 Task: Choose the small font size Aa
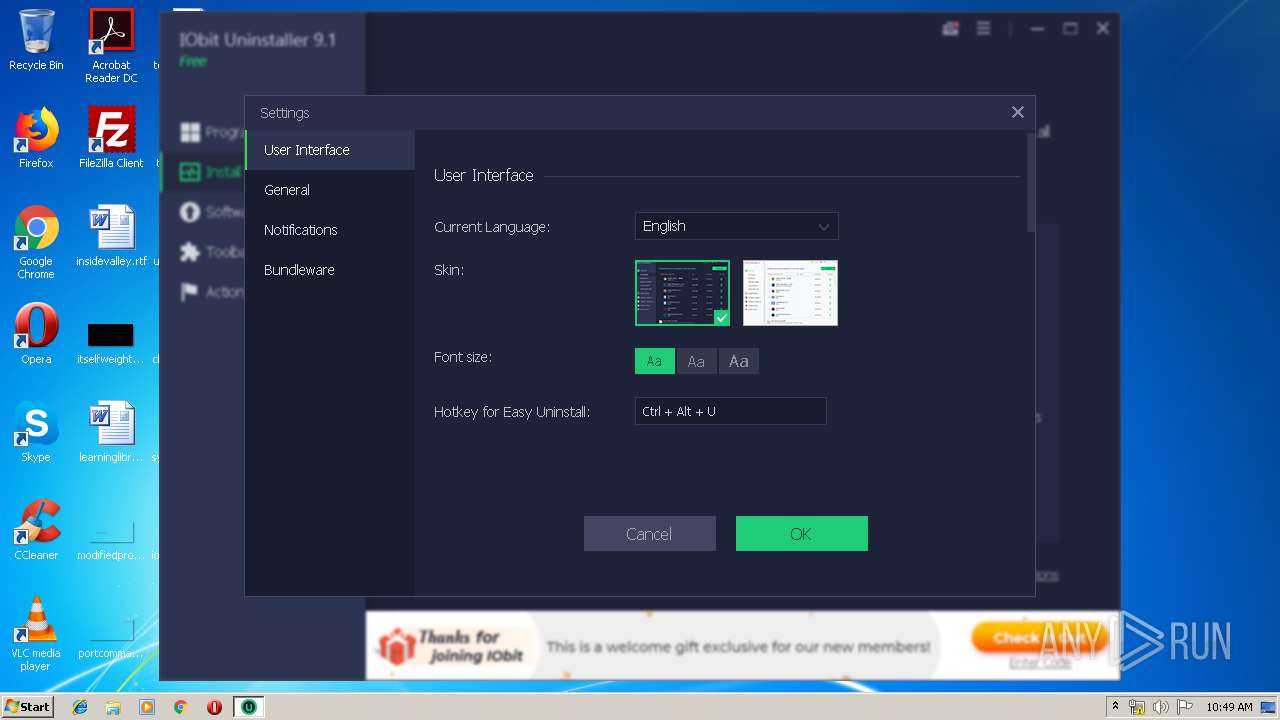point(654,361)
